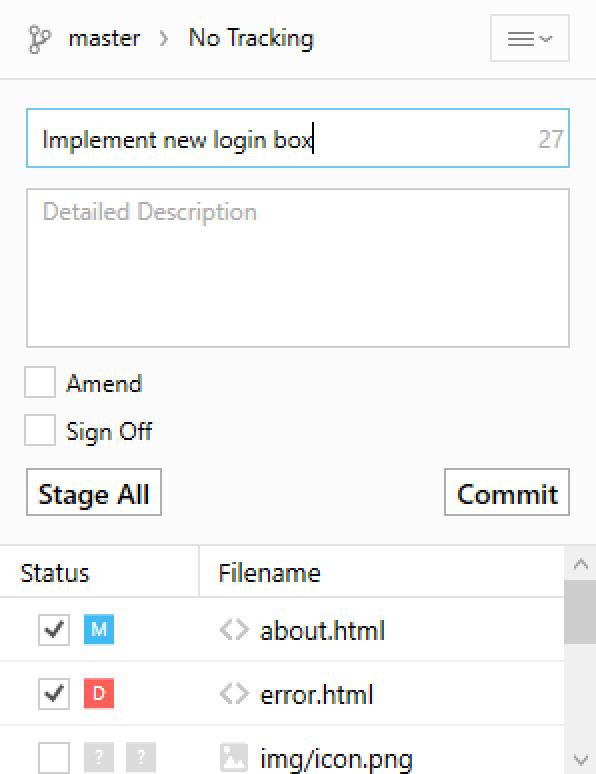Image resolution: width=596 pixels, height=774 pixels.
Task: Enable the Amend checkbox
Action: (40, 382)
